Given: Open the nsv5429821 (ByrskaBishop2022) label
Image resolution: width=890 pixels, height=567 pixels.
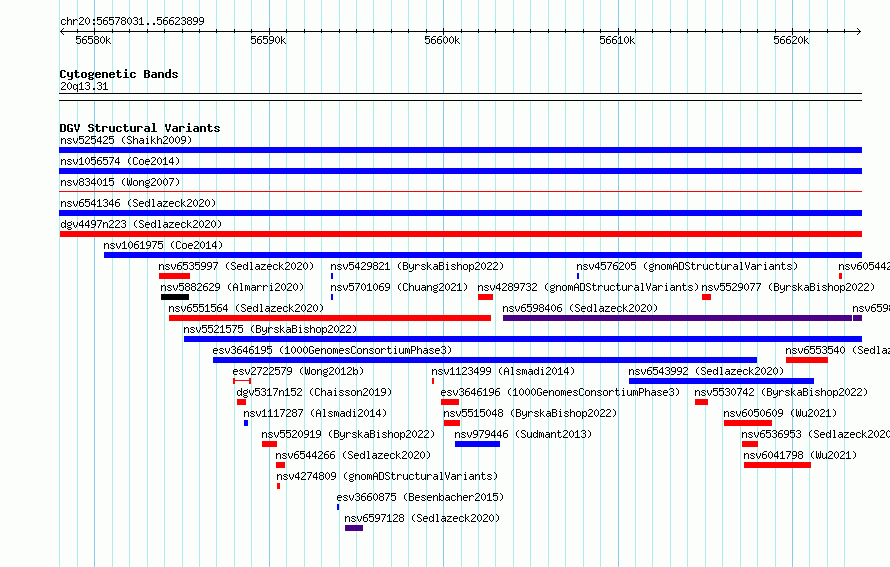Looking at the screenshot, I should [x=417, y=266].
